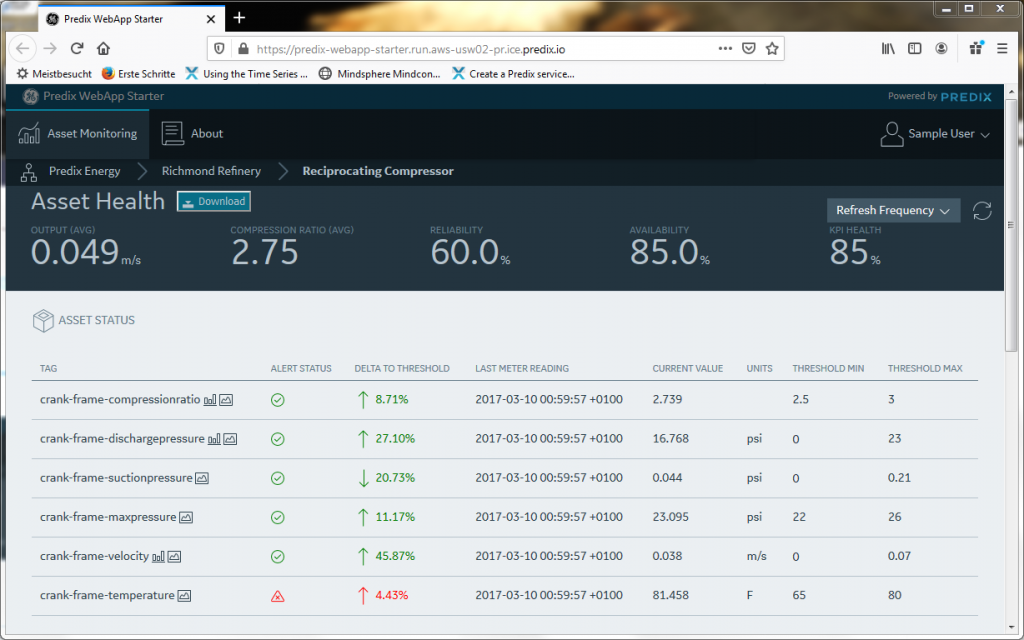This screenshot has height=640, width=1024.
Task: Go to the browser home page
Action: 103,48
